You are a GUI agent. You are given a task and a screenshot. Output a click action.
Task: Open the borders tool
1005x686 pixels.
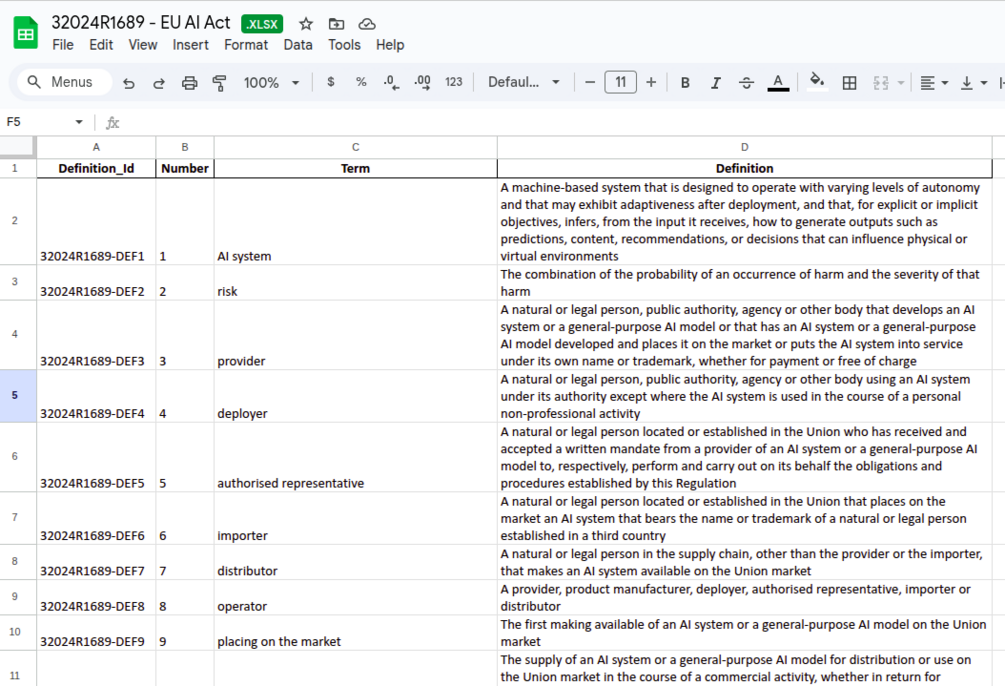(x=849, y=83)
